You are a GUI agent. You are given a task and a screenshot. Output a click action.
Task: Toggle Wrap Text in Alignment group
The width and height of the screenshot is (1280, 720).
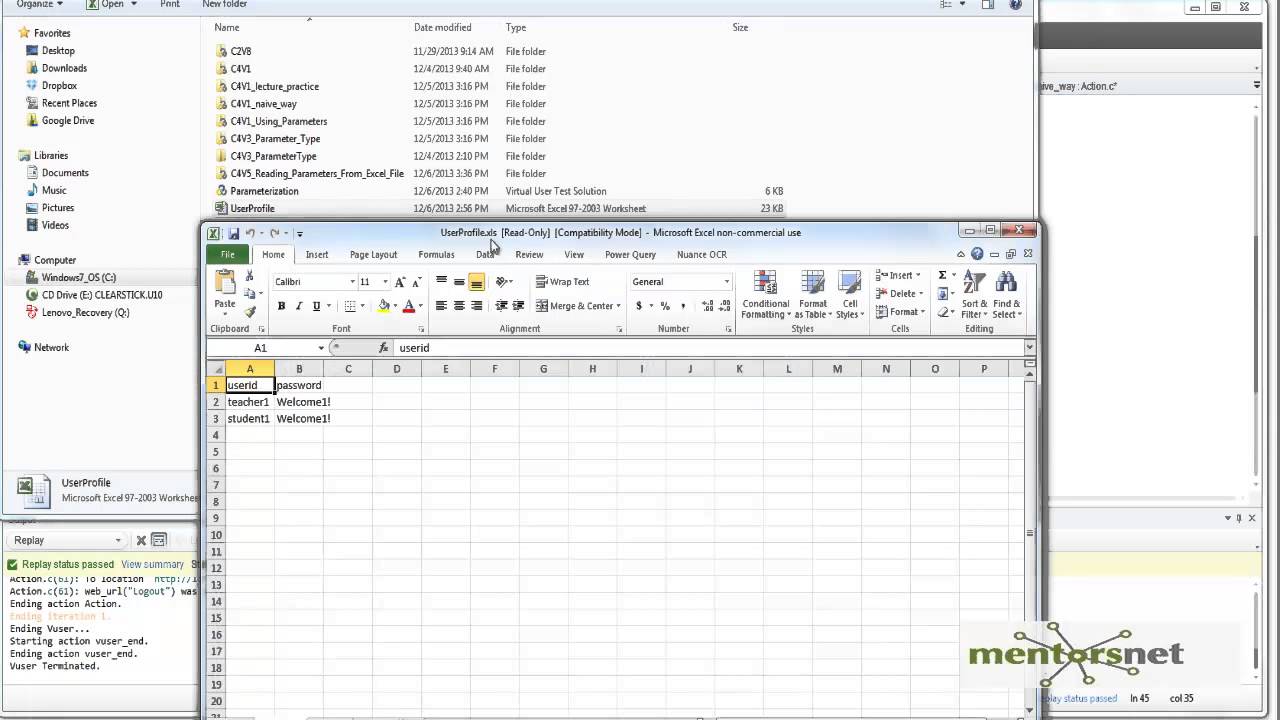563,282
